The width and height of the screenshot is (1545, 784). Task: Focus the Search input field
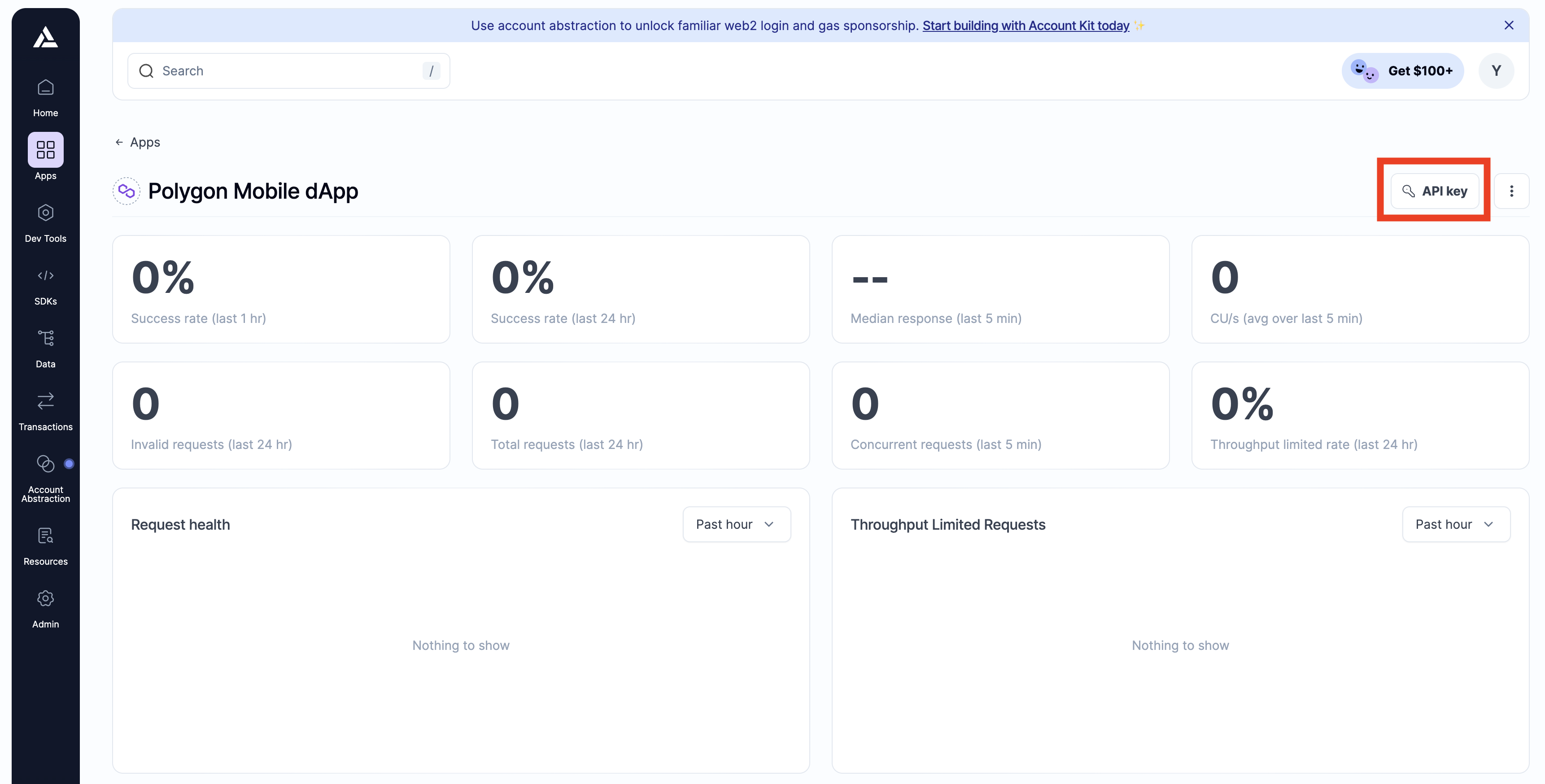(x=288, y=71)
